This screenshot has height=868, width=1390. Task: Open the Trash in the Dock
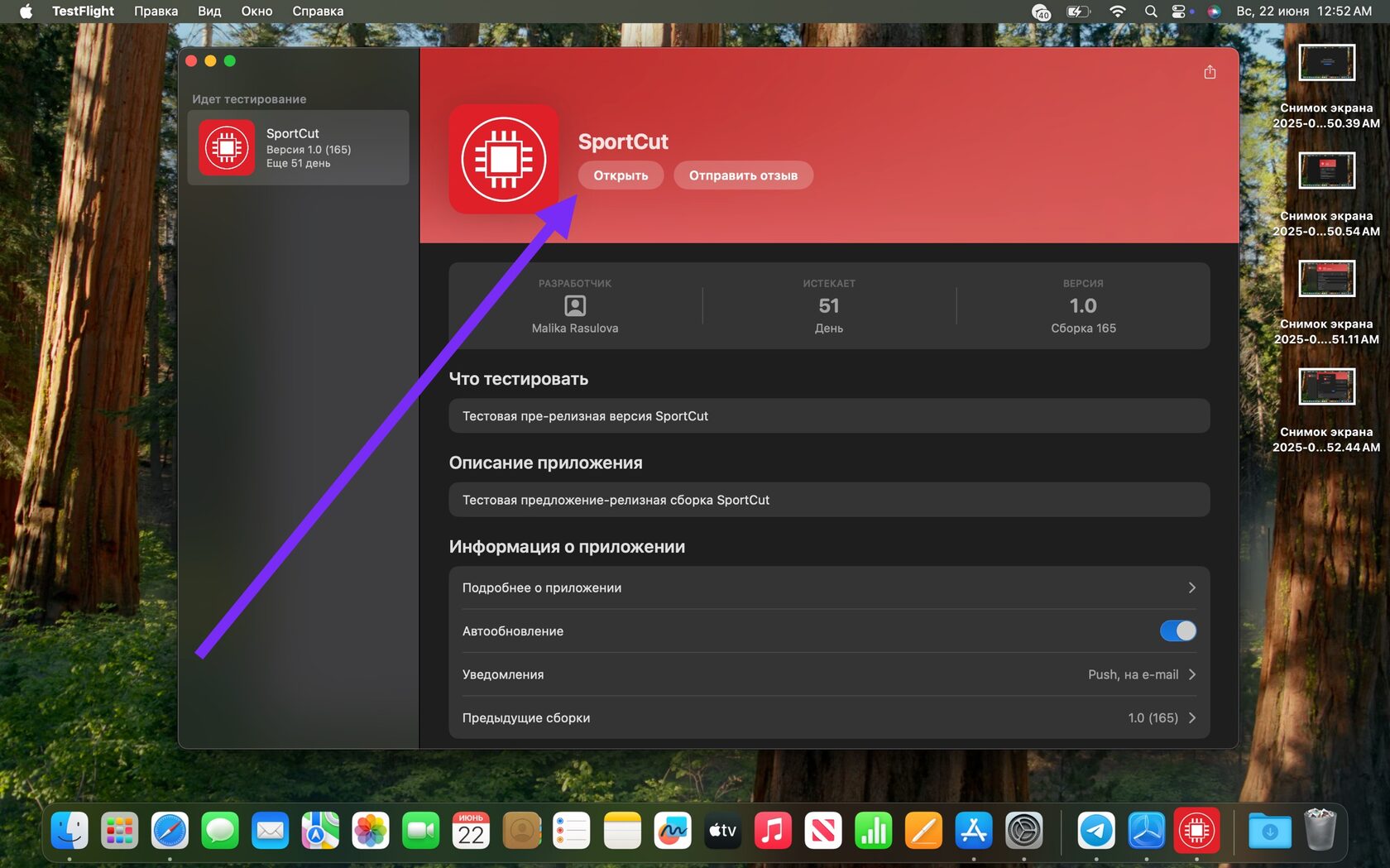pos(1320,830)
